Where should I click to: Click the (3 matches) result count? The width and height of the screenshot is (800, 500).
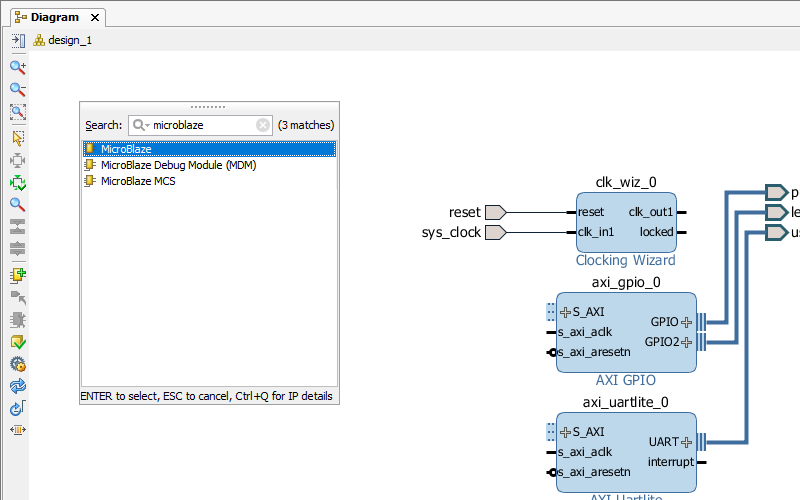(x=306, y=125)
